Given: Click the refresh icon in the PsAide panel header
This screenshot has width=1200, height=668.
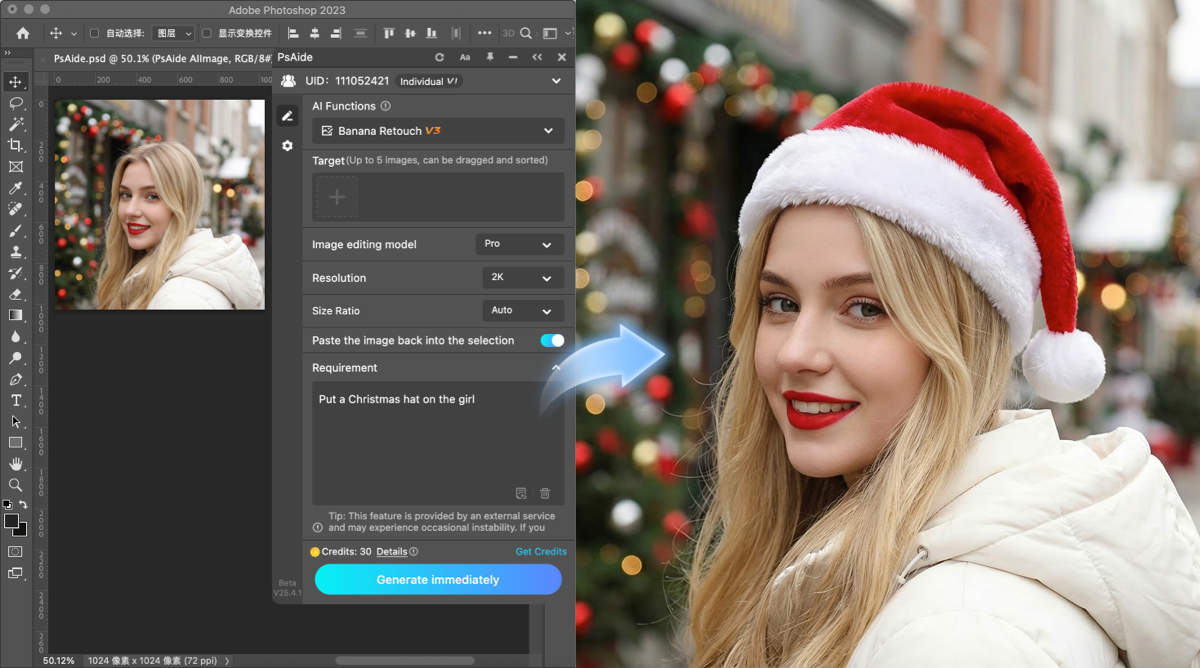Looking at the screenshot, I should [x=439, y=57].
